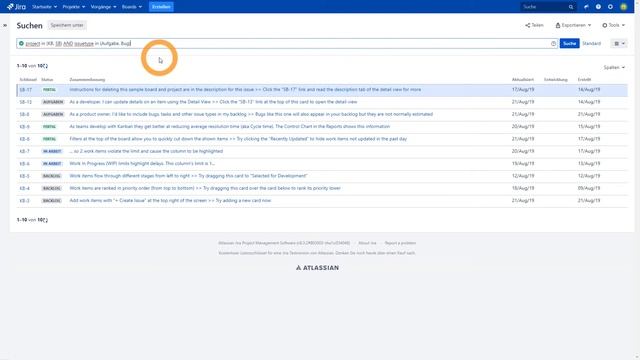Viewport: 640px width, 360px height.
Task: Click the magnifier icon in the top quick search
Action: [x=571, y=7]
